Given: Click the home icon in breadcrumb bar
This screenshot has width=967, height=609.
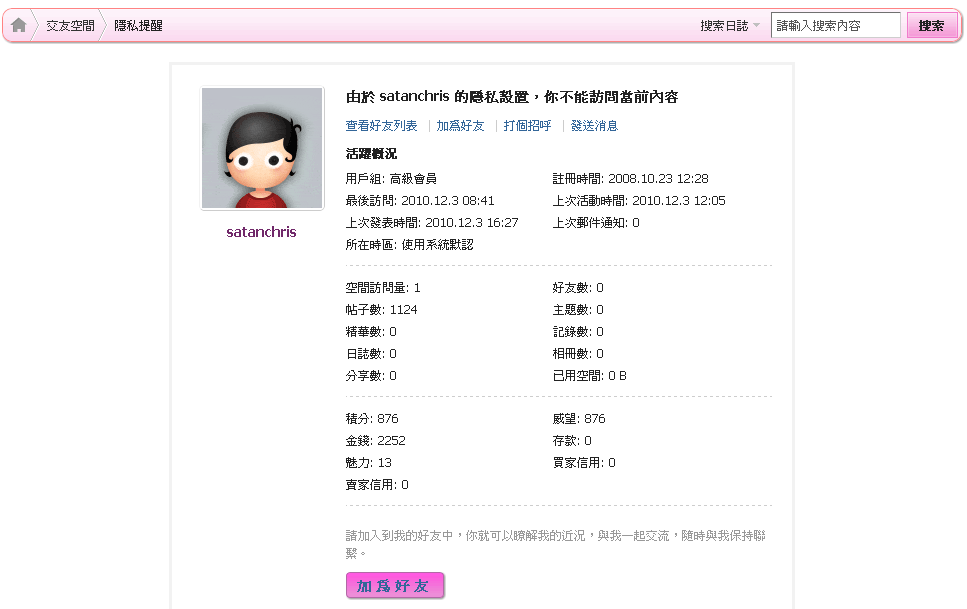Looking at the screenshot, I should point(19,26).
